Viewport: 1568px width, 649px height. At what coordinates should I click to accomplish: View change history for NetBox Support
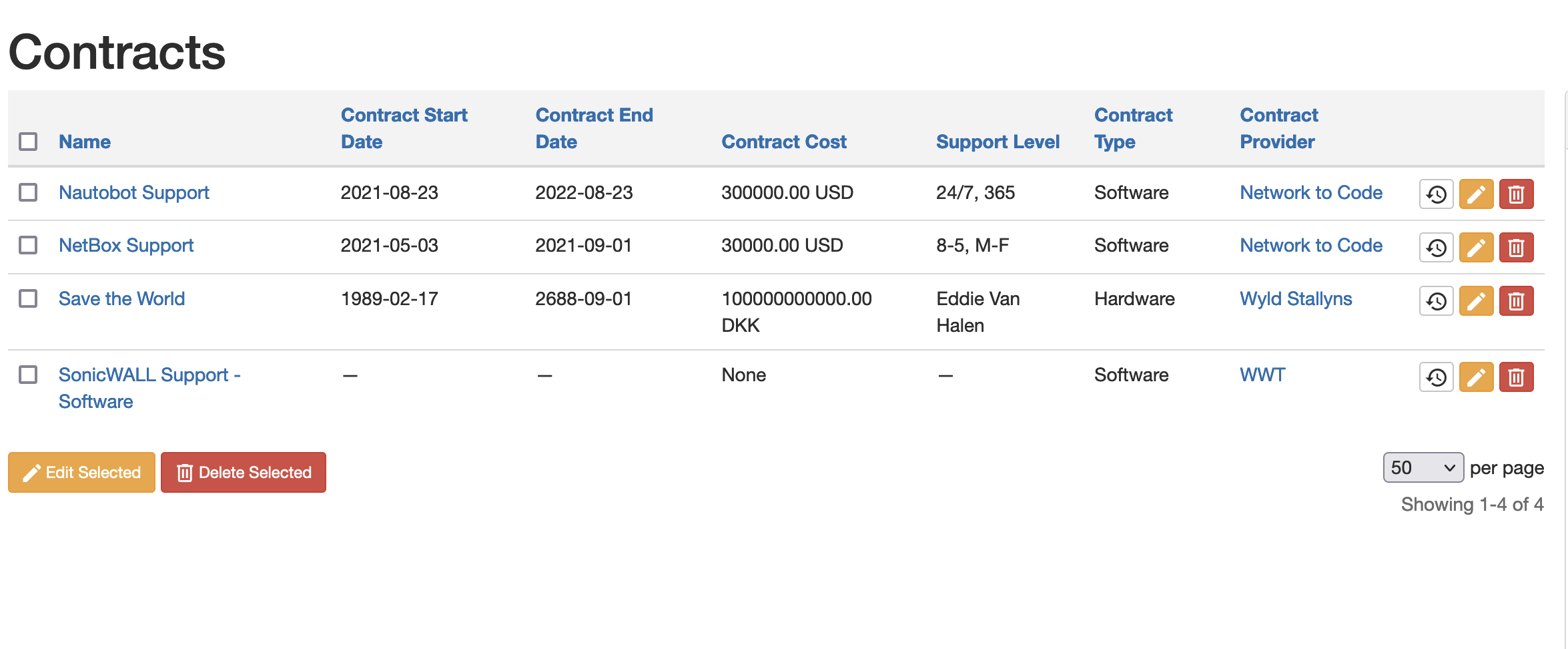pyautogui.click(x=1436, y=248)
